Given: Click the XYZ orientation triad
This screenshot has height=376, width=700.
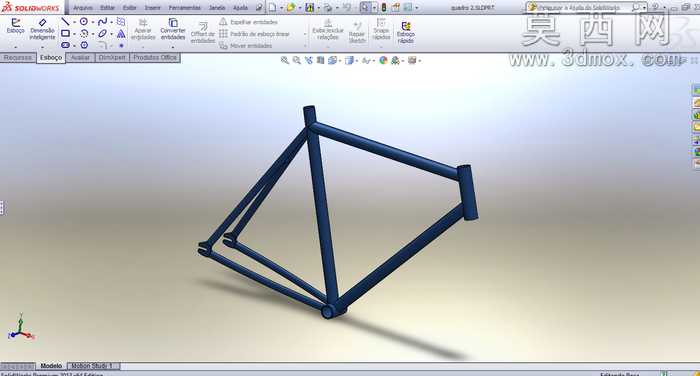Looking at the screenshot, I should (21, 328).
